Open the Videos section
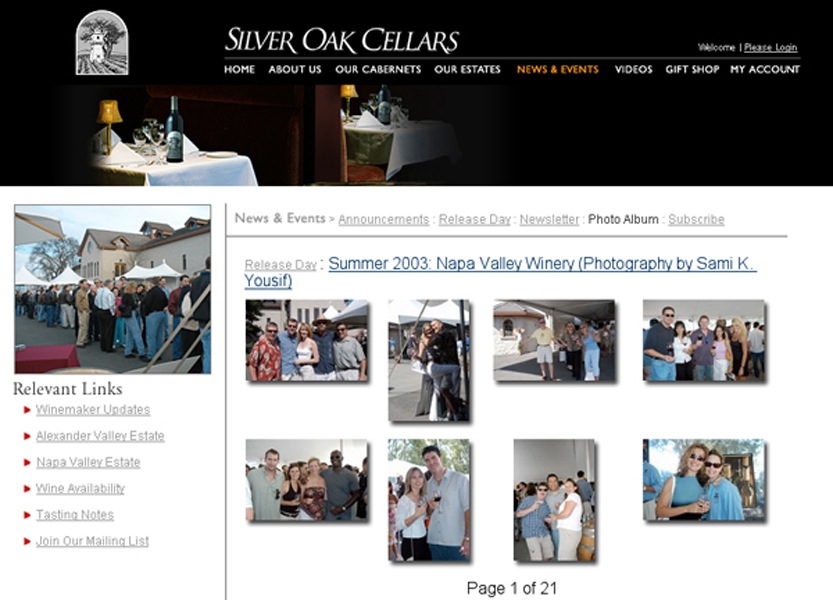833x600 pixels. 633,70
